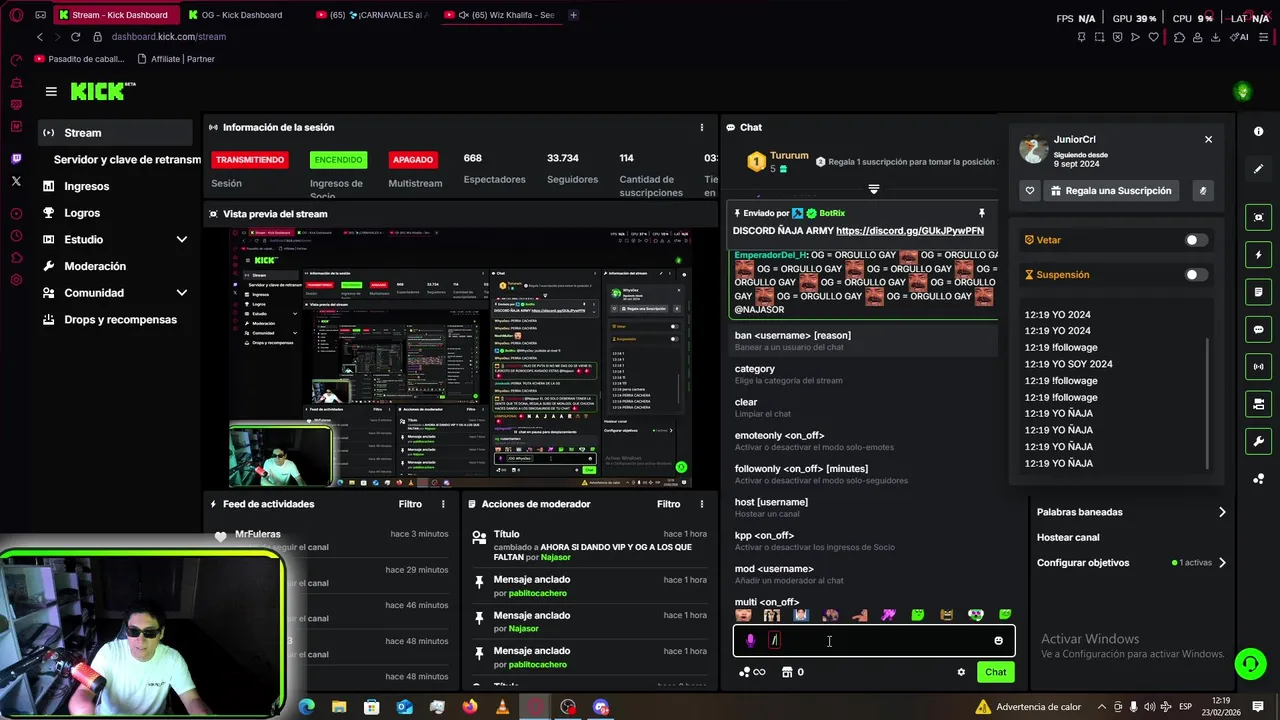Image resolution: width=1280 pixels, height=720 pixels.
Task: Open the shop icon below chat
Action: [792, 672]
